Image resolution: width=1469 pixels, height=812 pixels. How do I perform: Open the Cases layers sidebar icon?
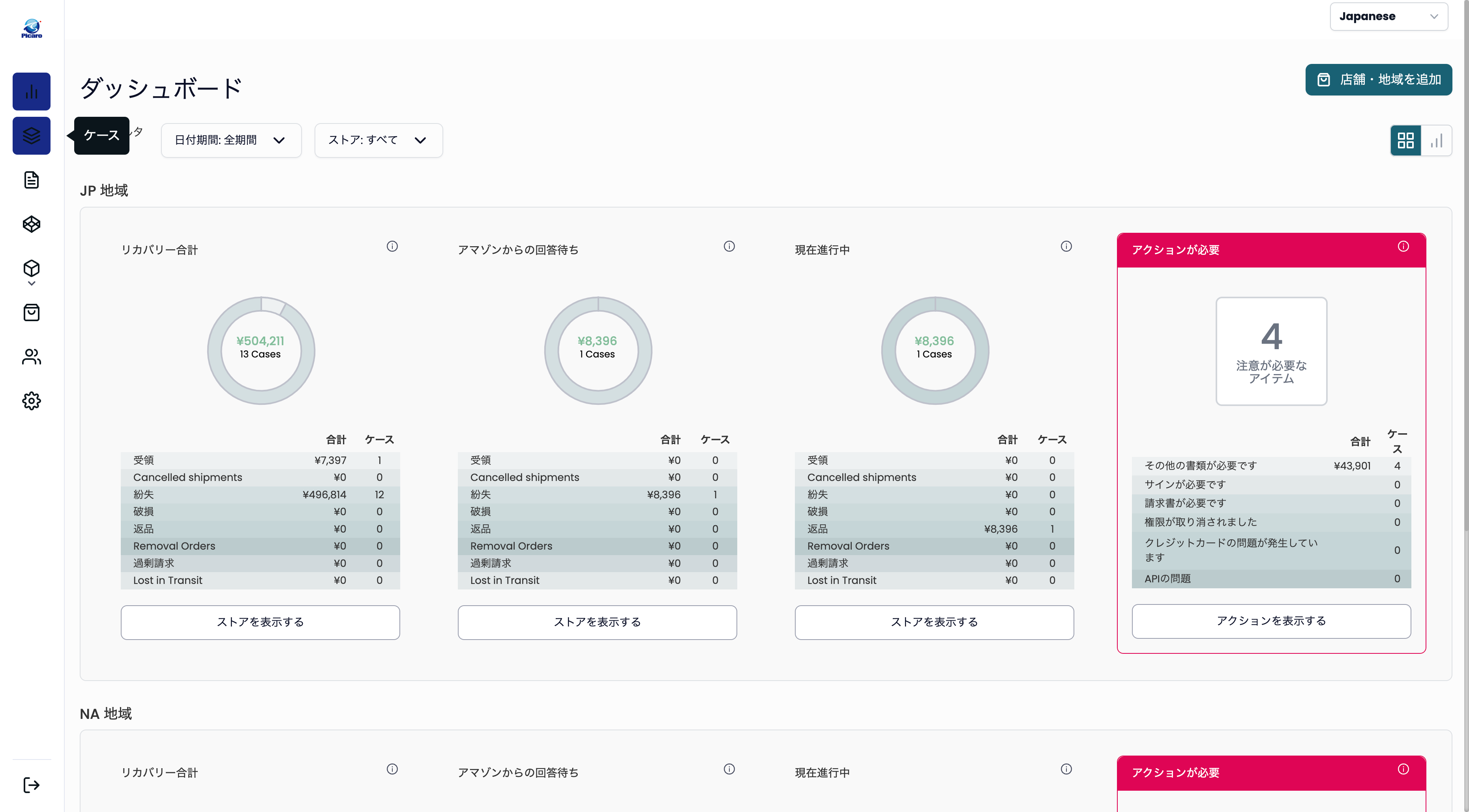point(31,136)
